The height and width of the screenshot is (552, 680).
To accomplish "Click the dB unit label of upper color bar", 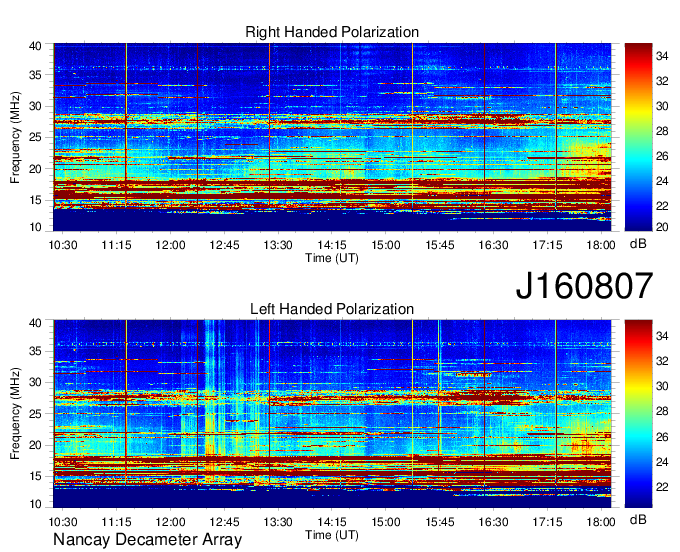I will [638, 244].
